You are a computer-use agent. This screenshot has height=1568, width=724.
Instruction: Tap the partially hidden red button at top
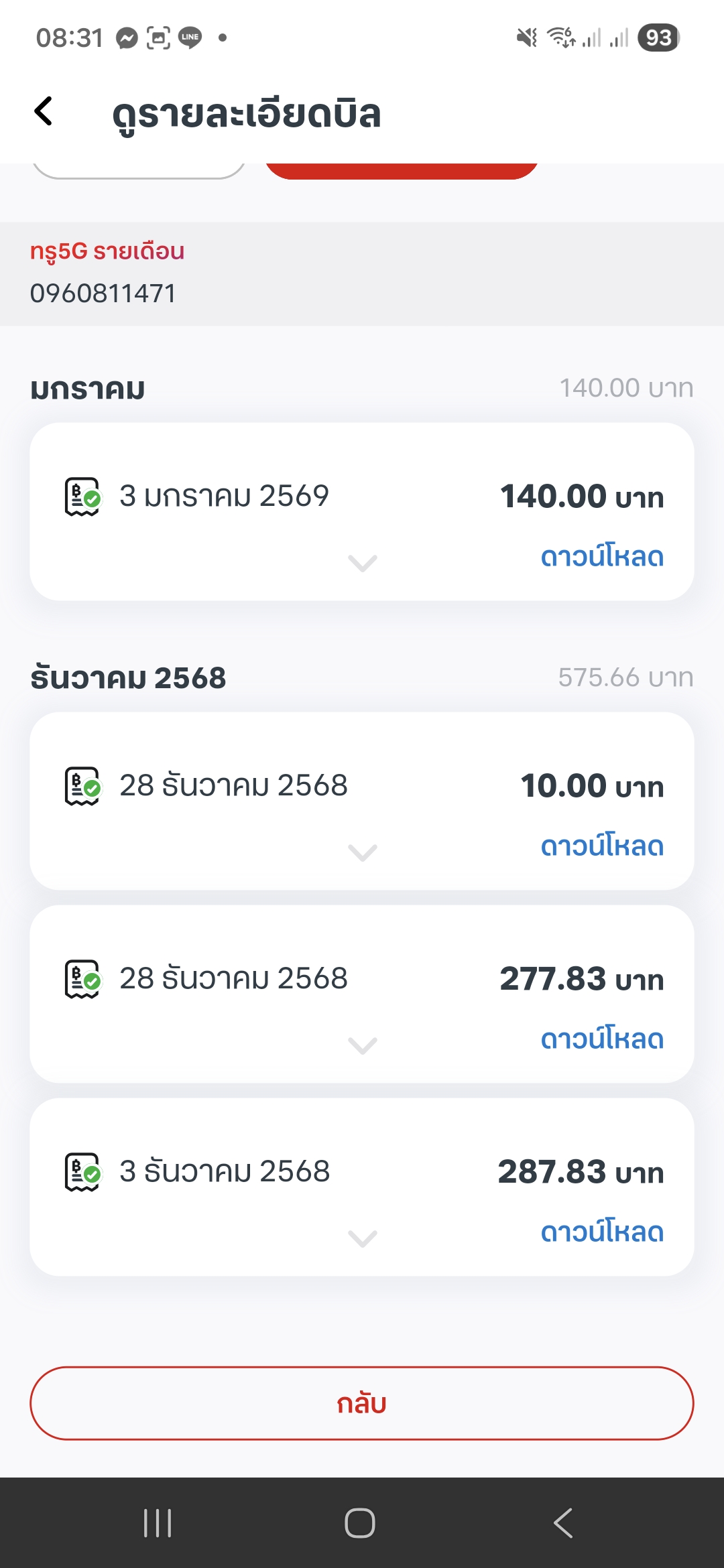(x=401, y=171)
